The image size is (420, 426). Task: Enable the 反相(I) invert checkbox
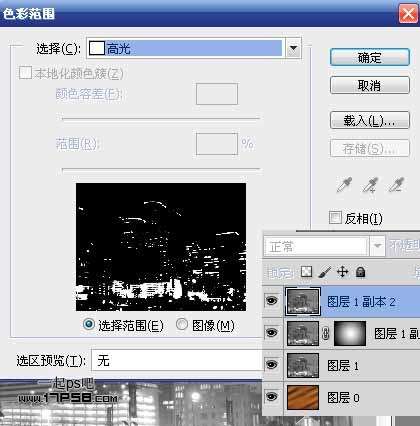[x=335, y=217]
